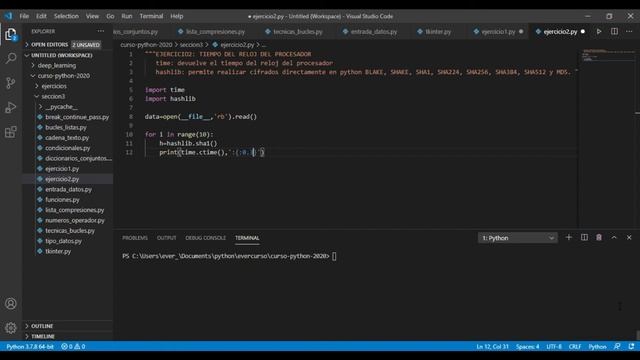
Task: Open cadena_texto.py in explorer
Action: (x=67, y=138)
